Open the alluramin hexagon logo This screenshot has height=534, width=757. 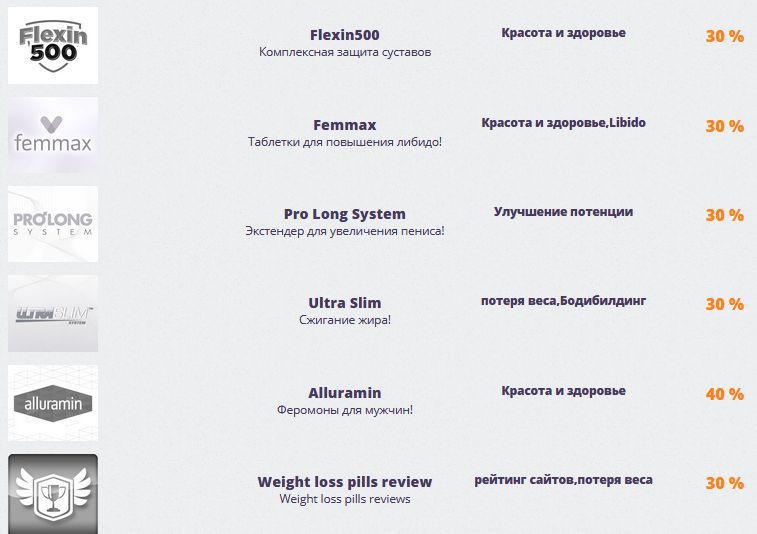point(53,403)
